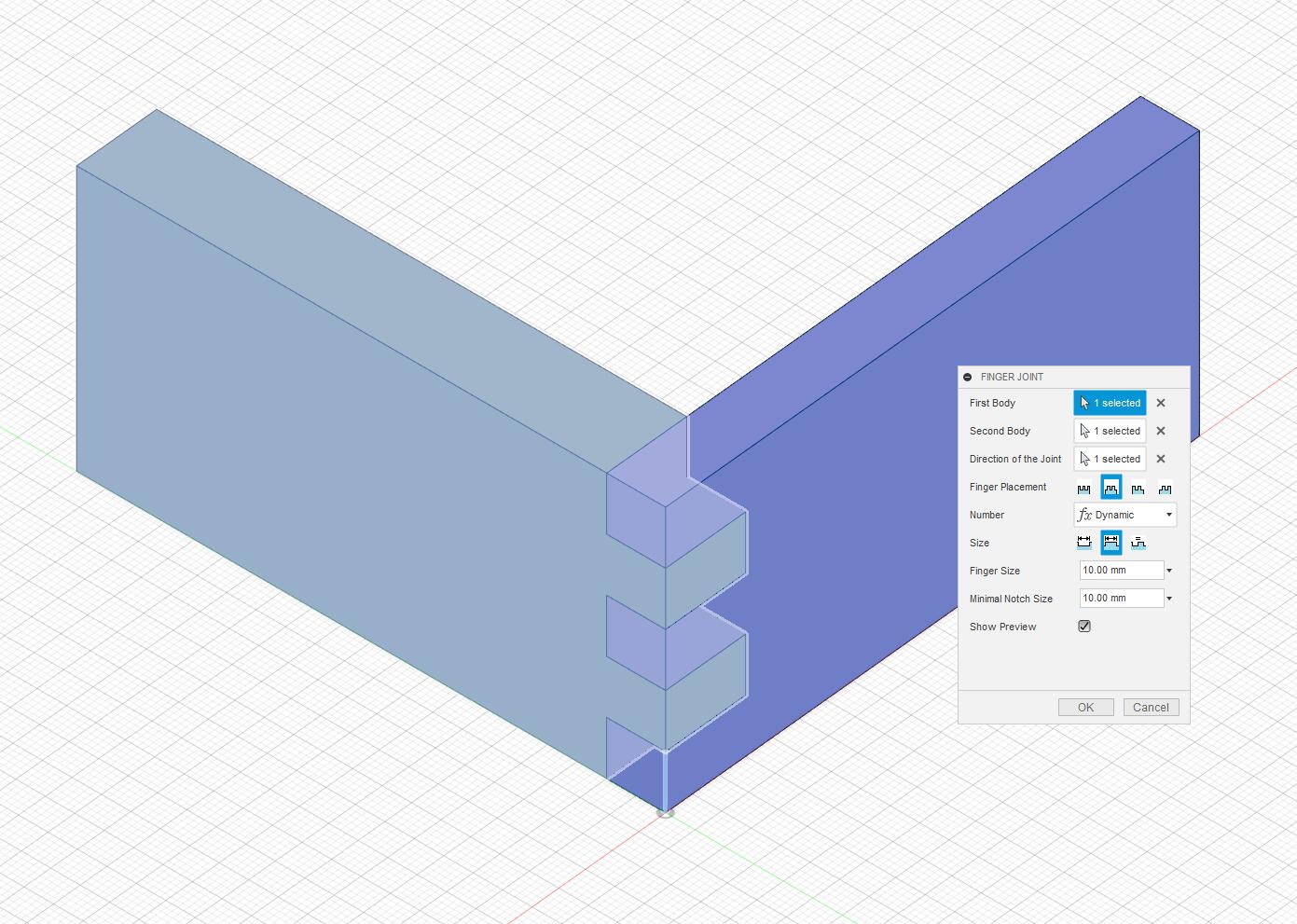
Task: Select the first finger placement style
Action: pyautogui.click(x=1083, y=487)
